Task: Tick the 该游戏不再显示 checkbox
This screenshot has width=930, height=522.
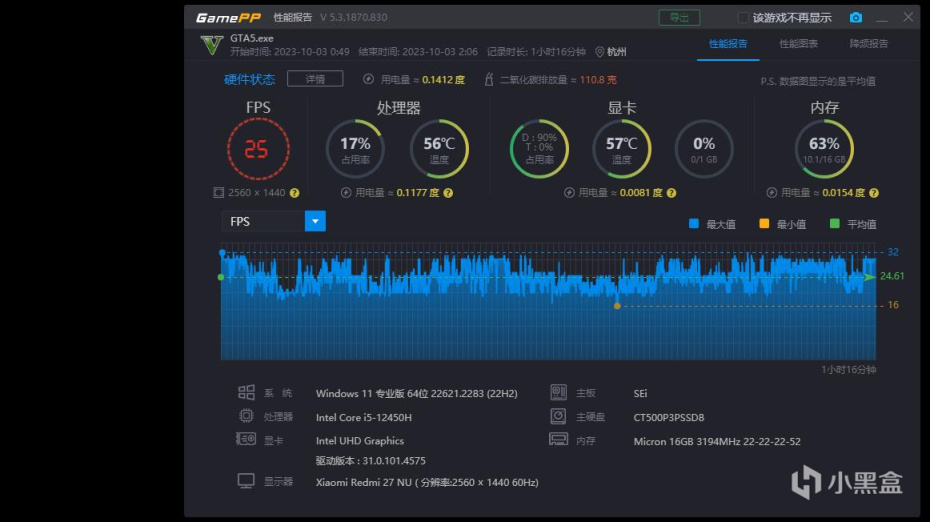Action: 743,18
